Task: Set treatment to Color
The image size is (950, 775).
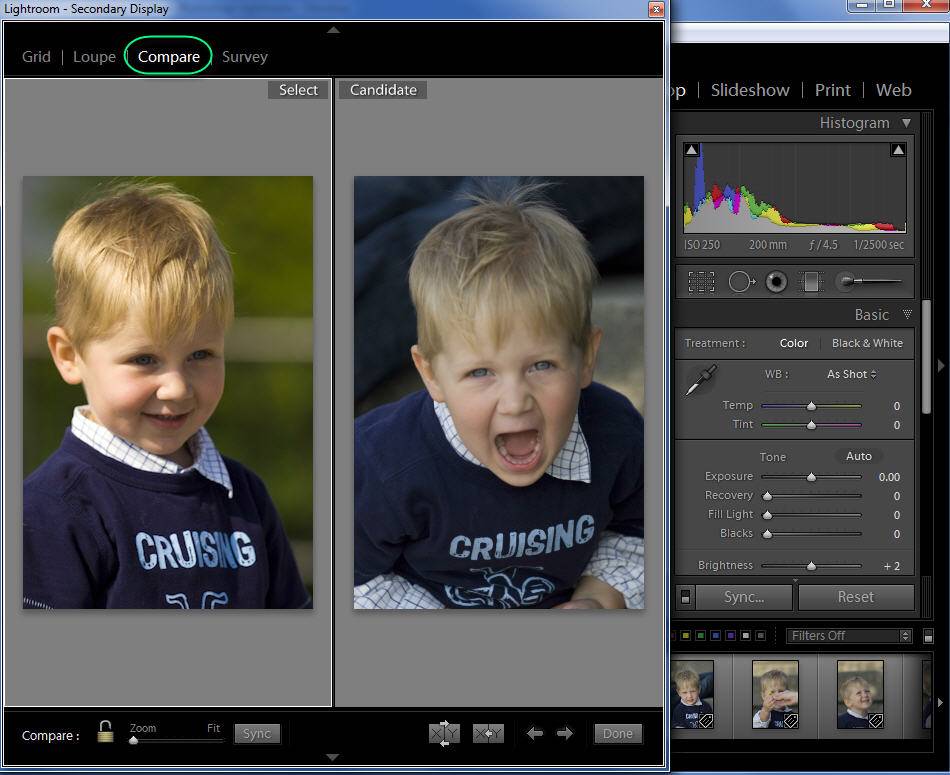Action: (794, 343)
